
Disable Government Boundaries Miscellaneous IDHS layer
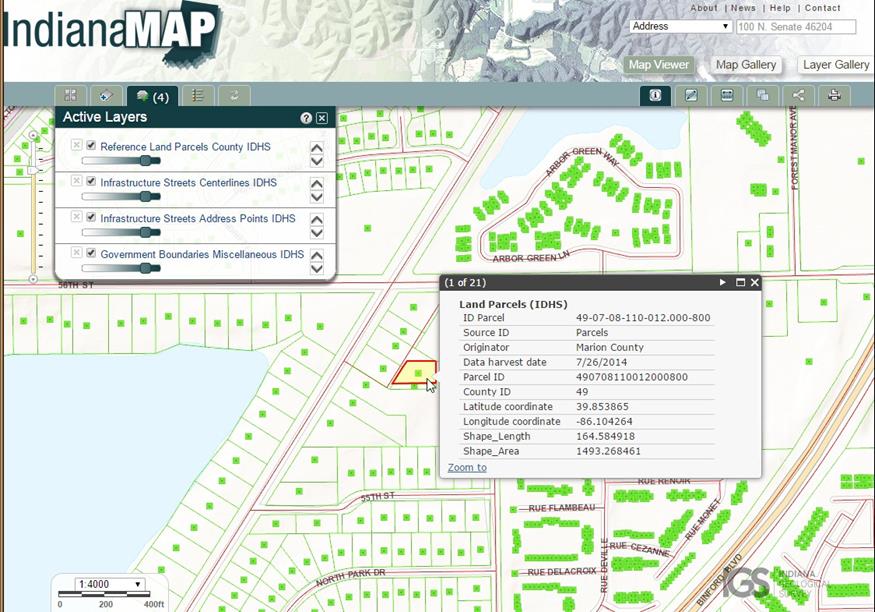click(x=91, y=254)
